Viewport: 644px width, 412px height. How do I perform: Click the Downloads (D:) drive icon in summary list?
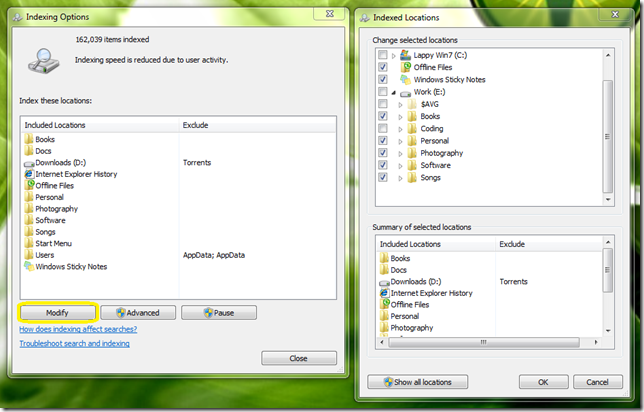(x=384, y=283)
